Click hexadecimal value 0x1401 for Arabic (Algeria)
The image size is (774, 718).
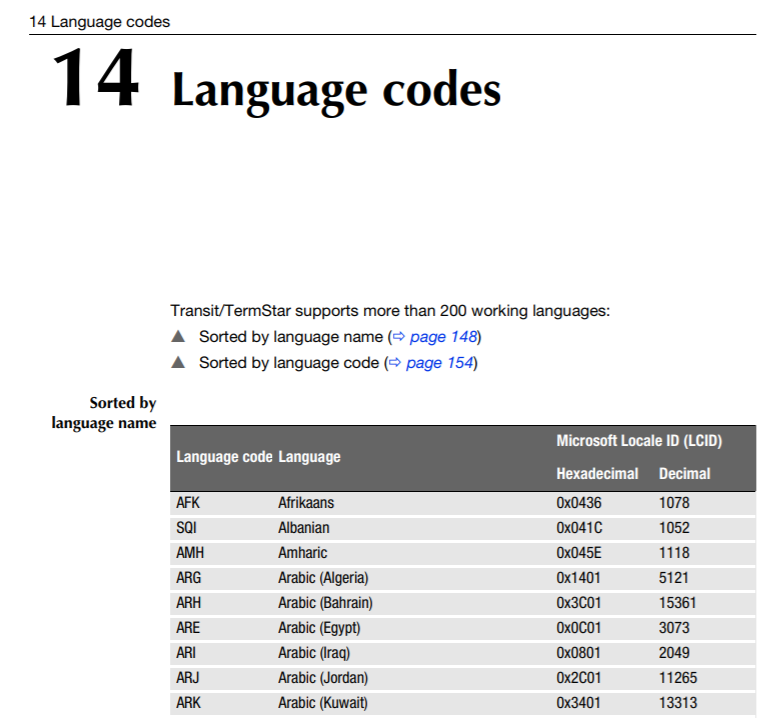[579, 578]
